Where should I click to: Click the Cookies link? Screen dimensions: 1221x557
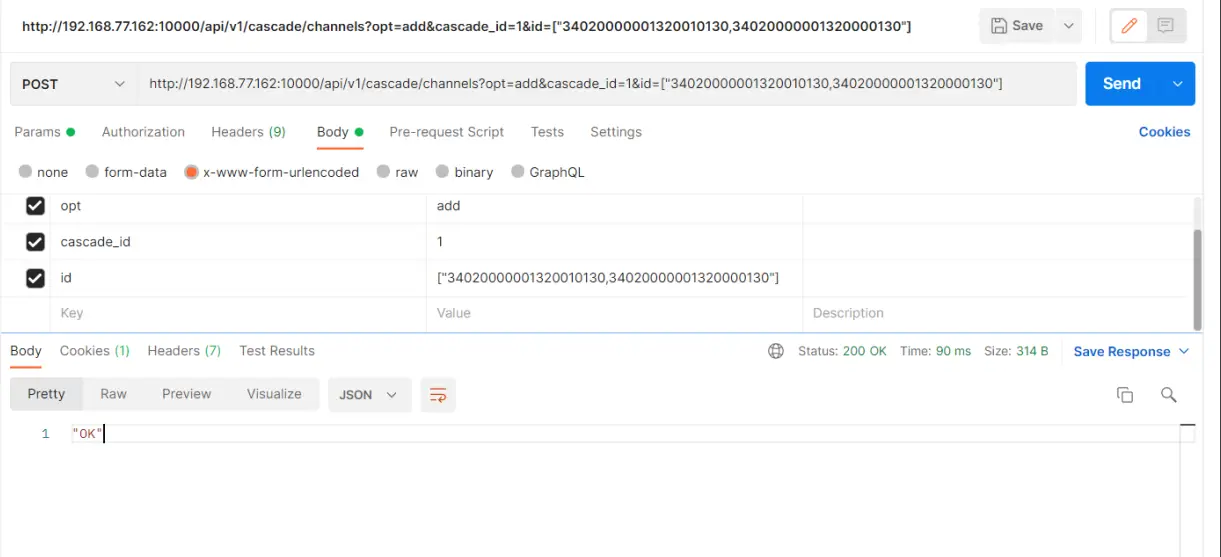click(x=1164, y=132)
